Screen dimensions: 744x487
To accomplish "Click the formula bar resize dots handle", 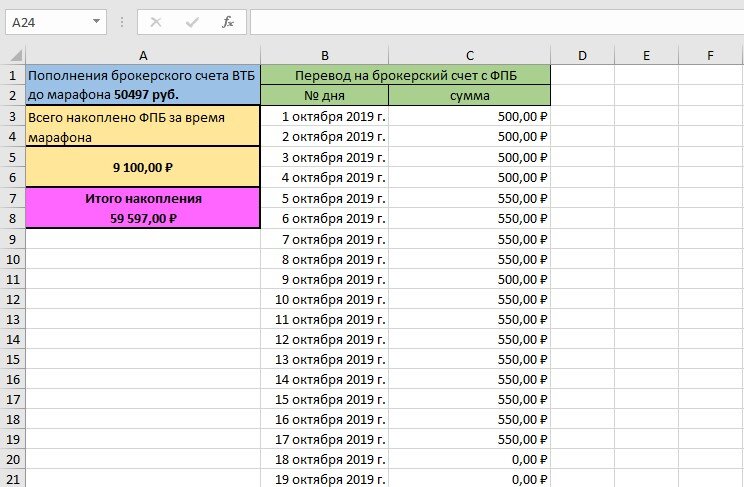I will pos(122,22).
